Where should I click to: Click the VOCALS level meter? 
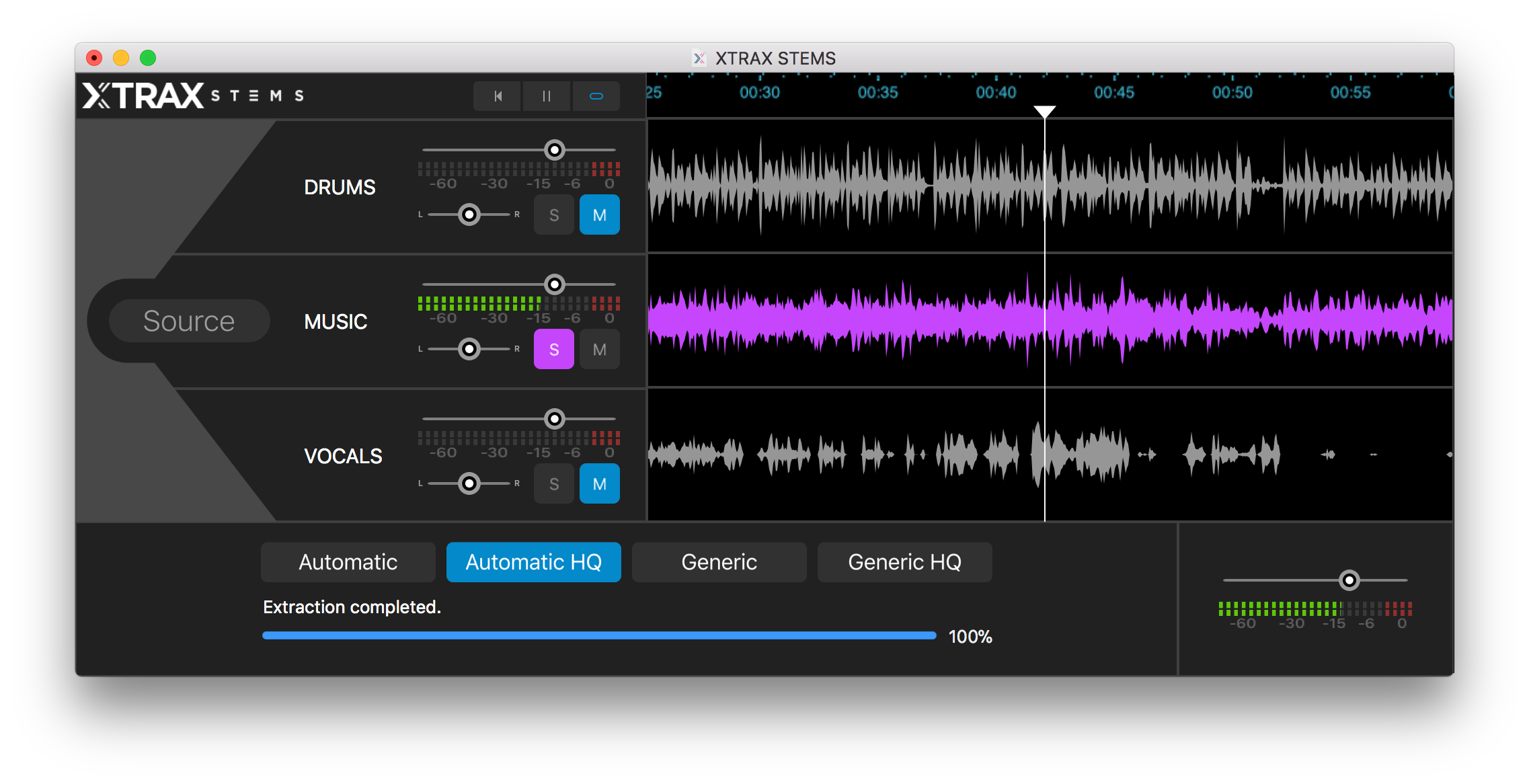[519, 438]
